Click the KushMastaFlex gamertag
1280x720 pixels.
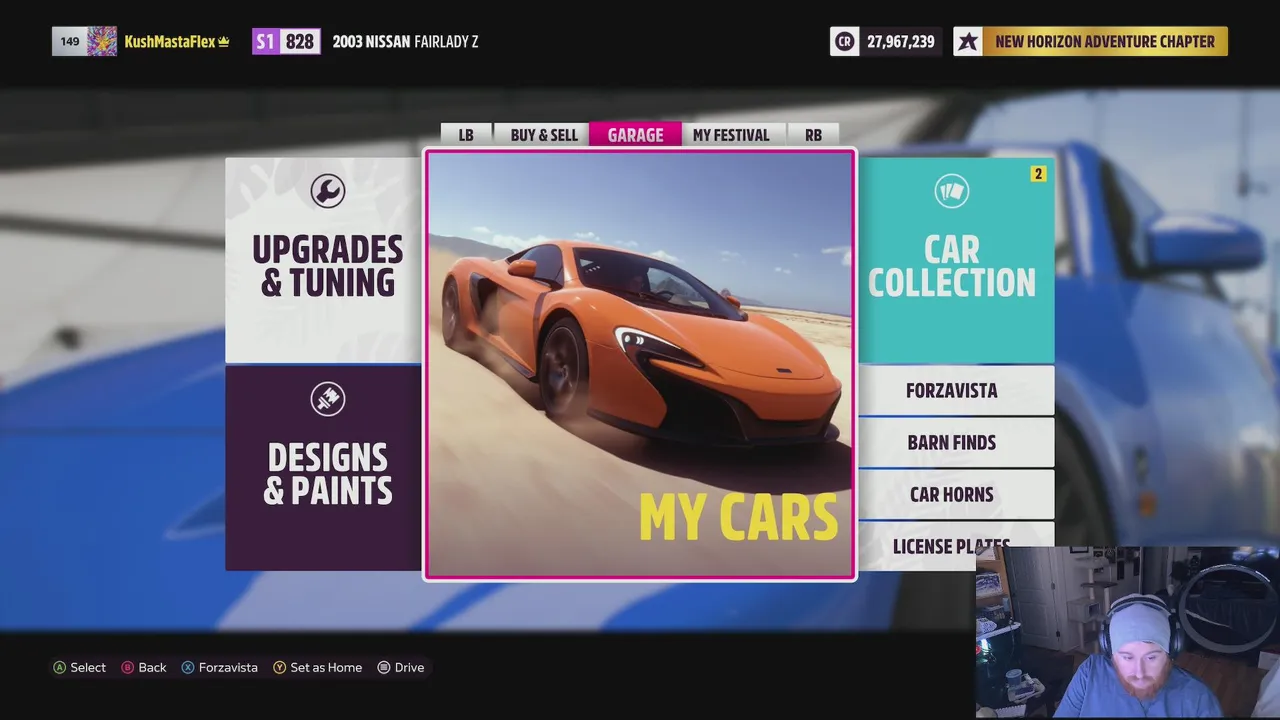click(170, 41)
